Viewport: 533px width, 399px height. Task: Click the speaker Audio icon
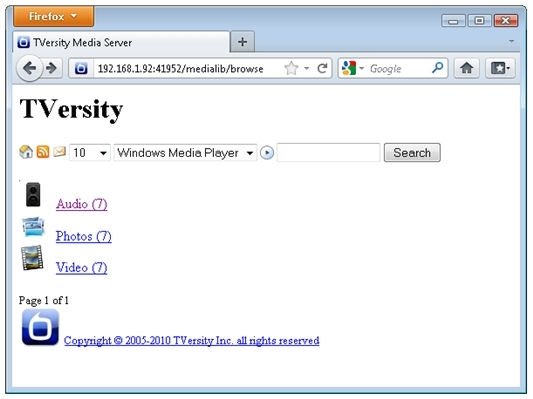click(x=33, y=195)
